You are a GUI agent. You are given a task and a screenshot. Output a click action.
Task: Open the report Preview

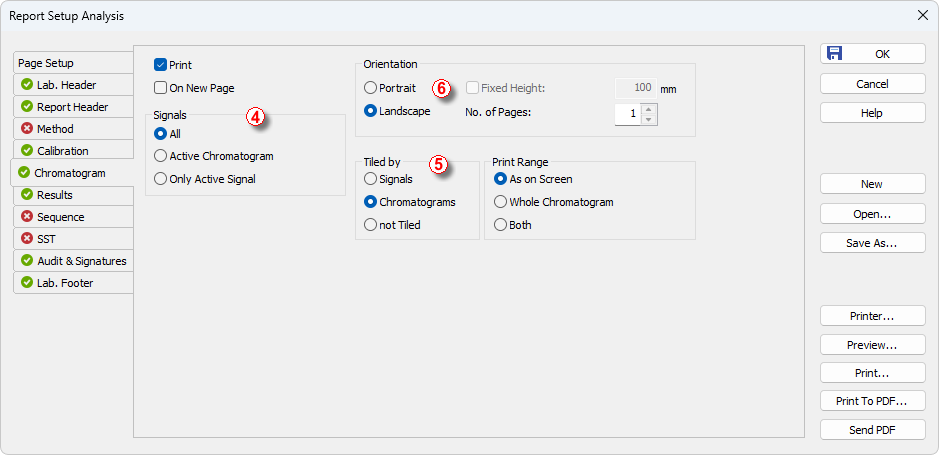pyautogui.click(x=872, y=345)
